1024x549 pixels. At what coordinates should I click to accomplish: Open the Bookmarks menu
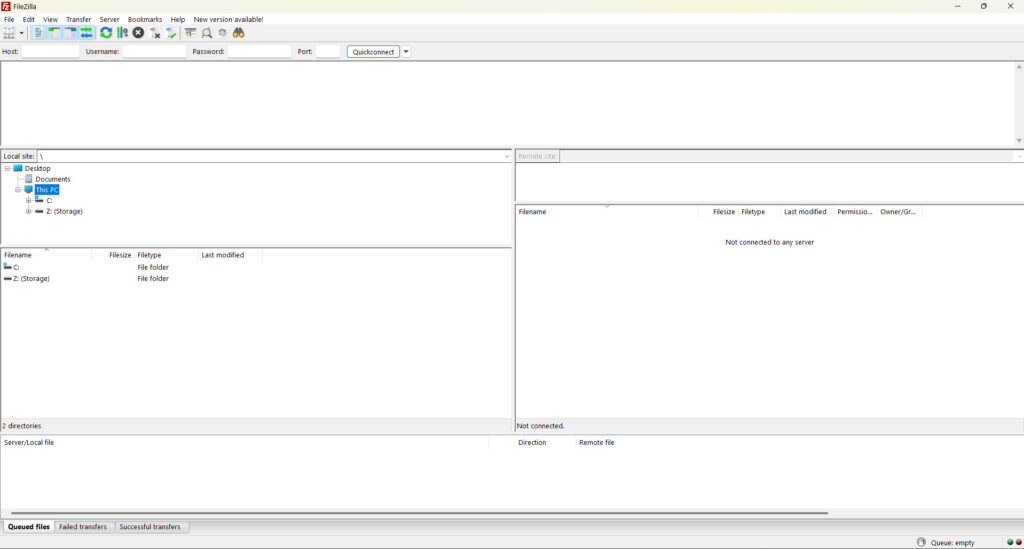click(145, 20)
